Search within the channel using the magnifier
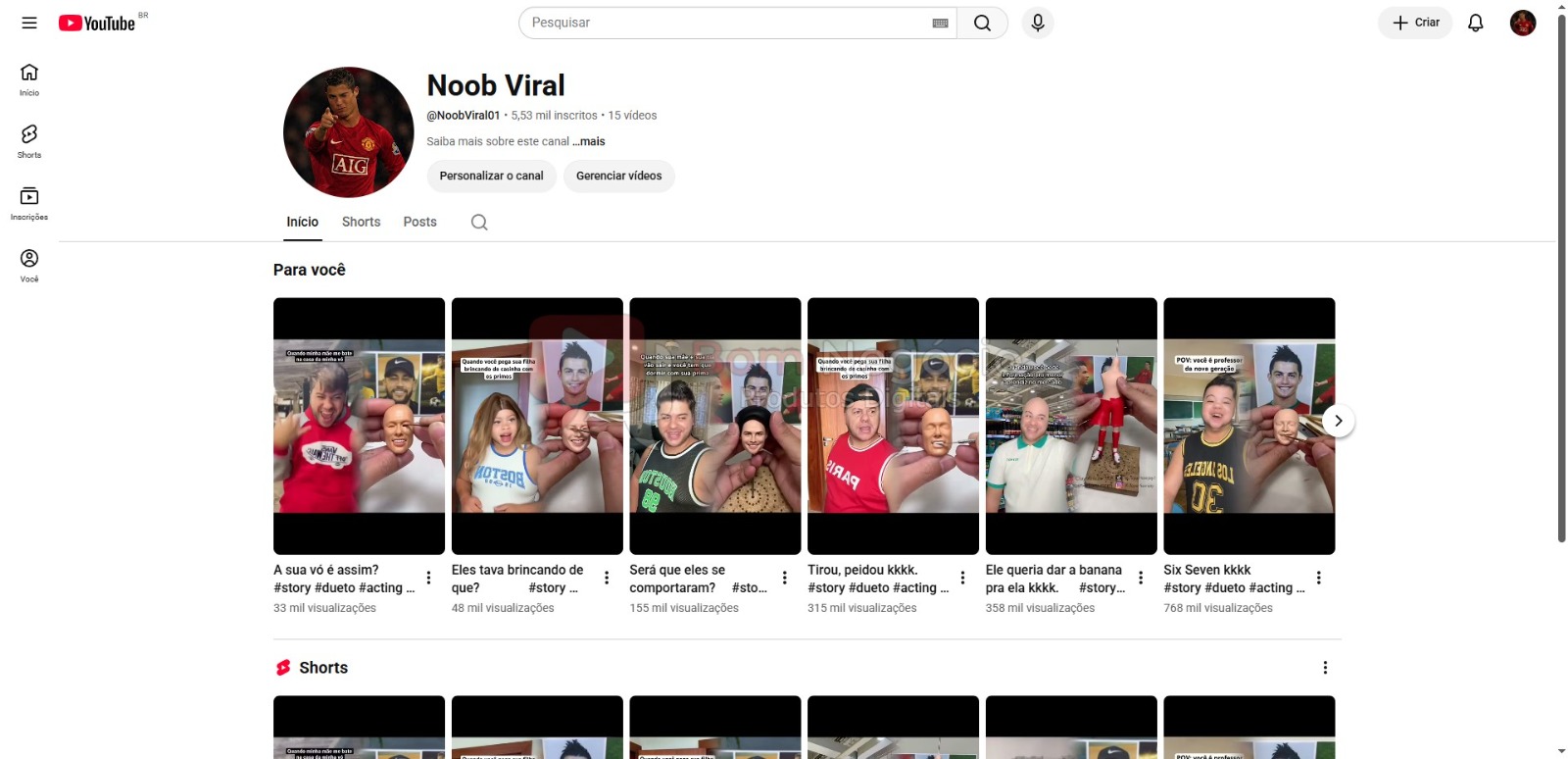Image resolution: width=1568 pixels, height=759 pixels. point(479,223)
